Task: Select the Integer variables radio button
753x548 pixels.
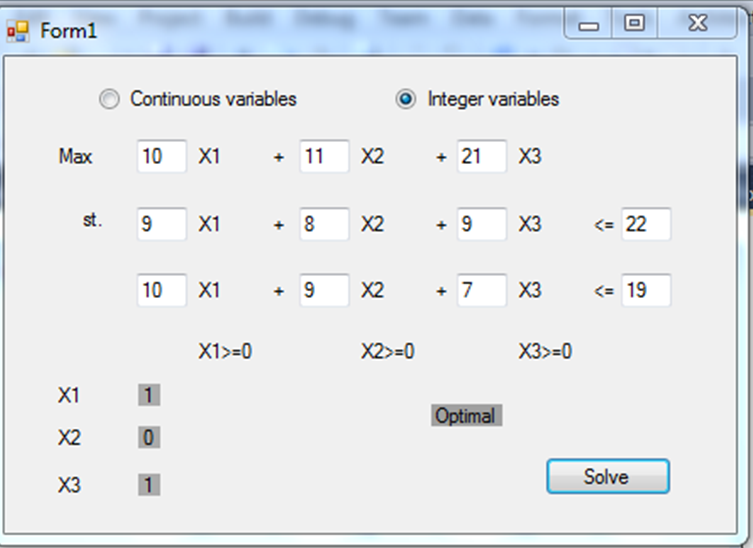Action: 406,99
